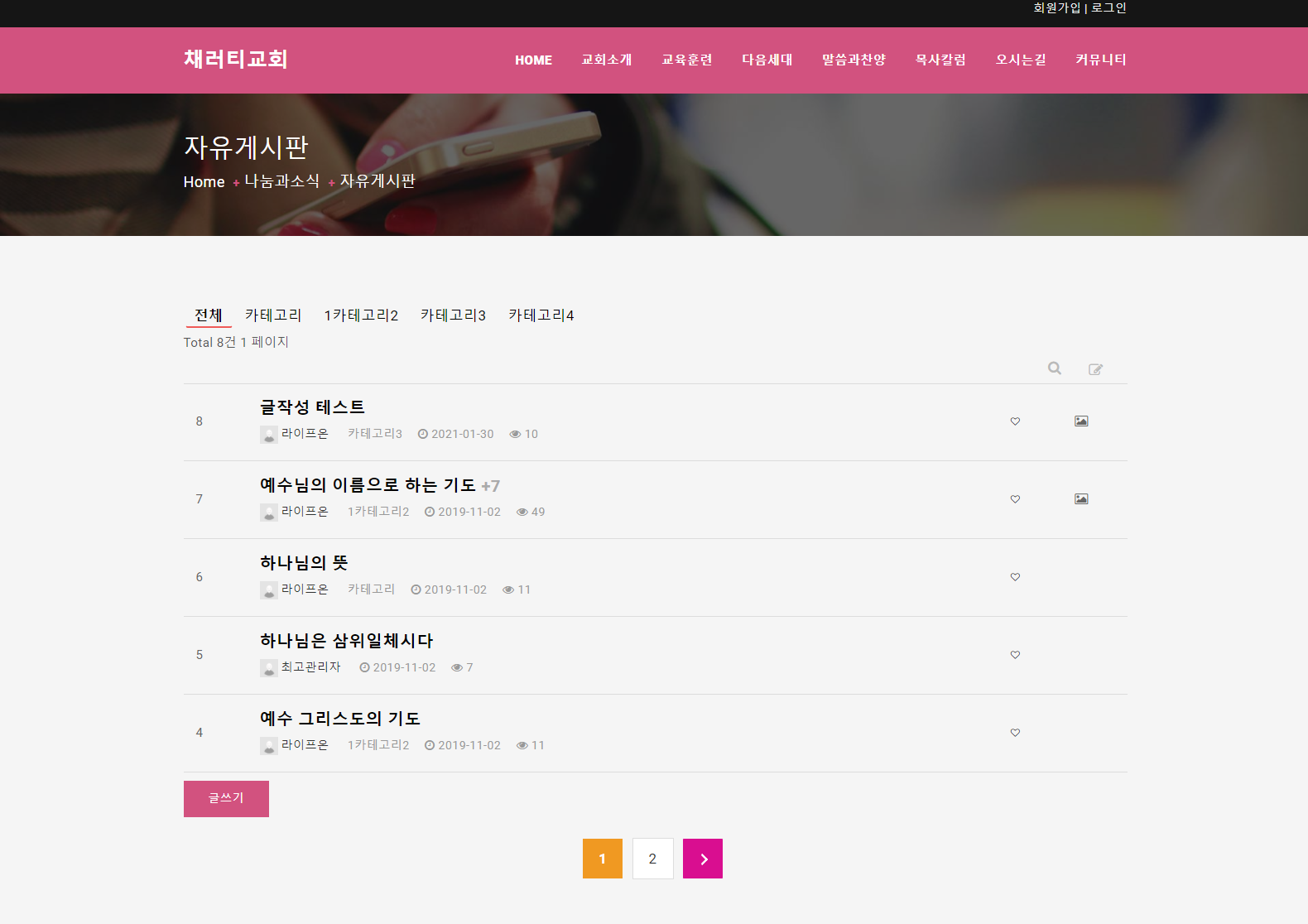The image size is (1308, 924).
Task: Open post 예수님의 이름으로 하는 기도
Action: 368,485
